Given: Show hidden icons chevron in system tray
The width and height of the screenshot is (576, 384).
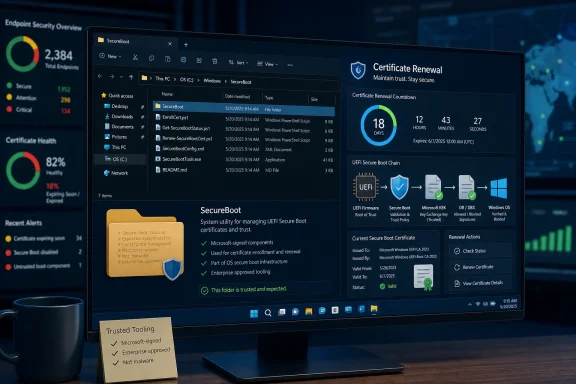Looking at the screenshot, I should (x=470, y=304).
